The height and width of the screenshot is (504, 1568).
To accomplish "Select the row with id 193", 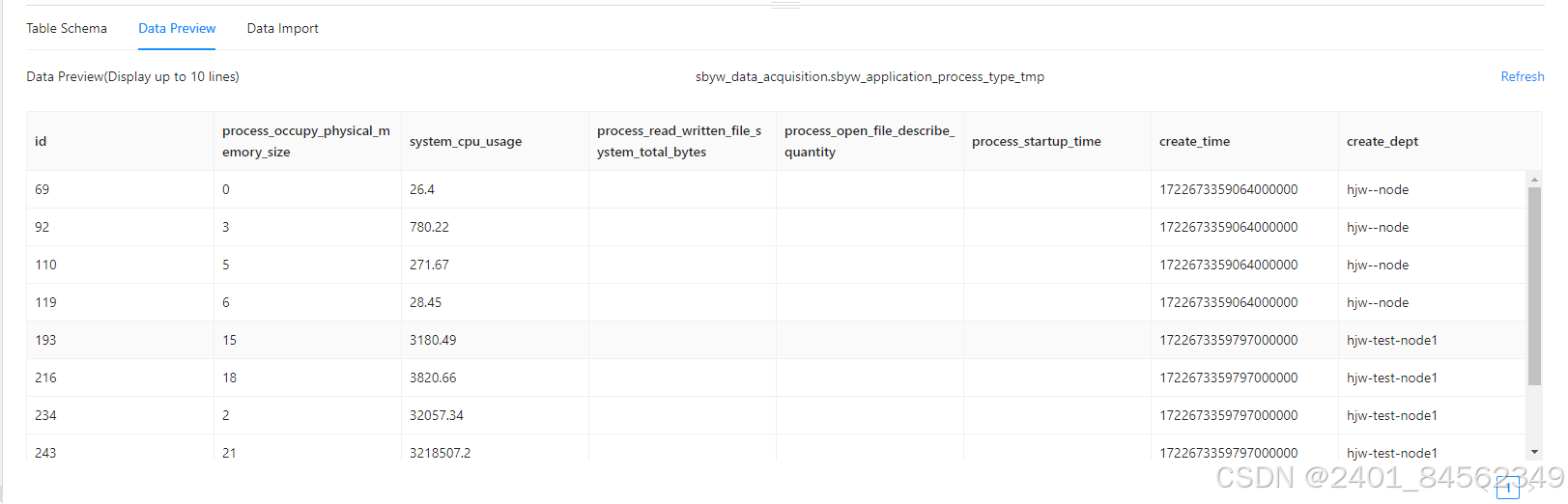I will pyautogui.click(x=45, y=341).
